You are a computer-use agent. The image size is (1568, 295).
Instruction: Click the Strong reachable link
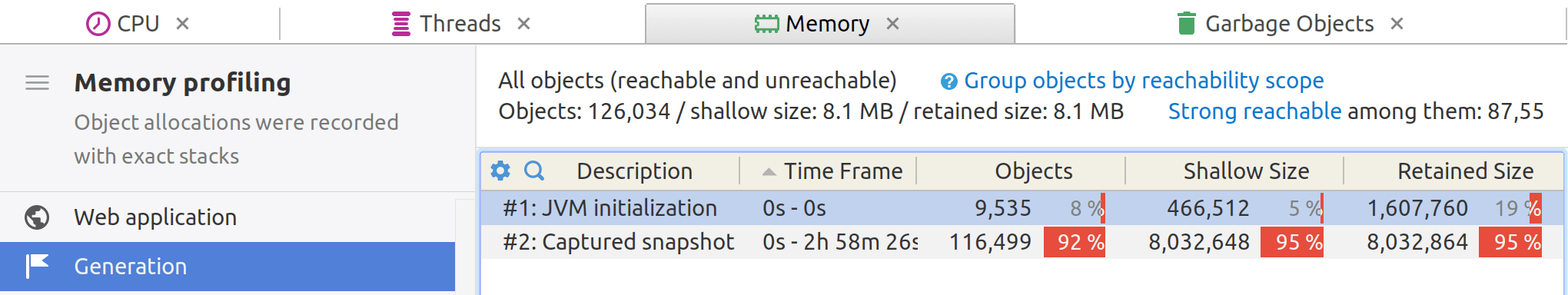[x=1254, y=111]
